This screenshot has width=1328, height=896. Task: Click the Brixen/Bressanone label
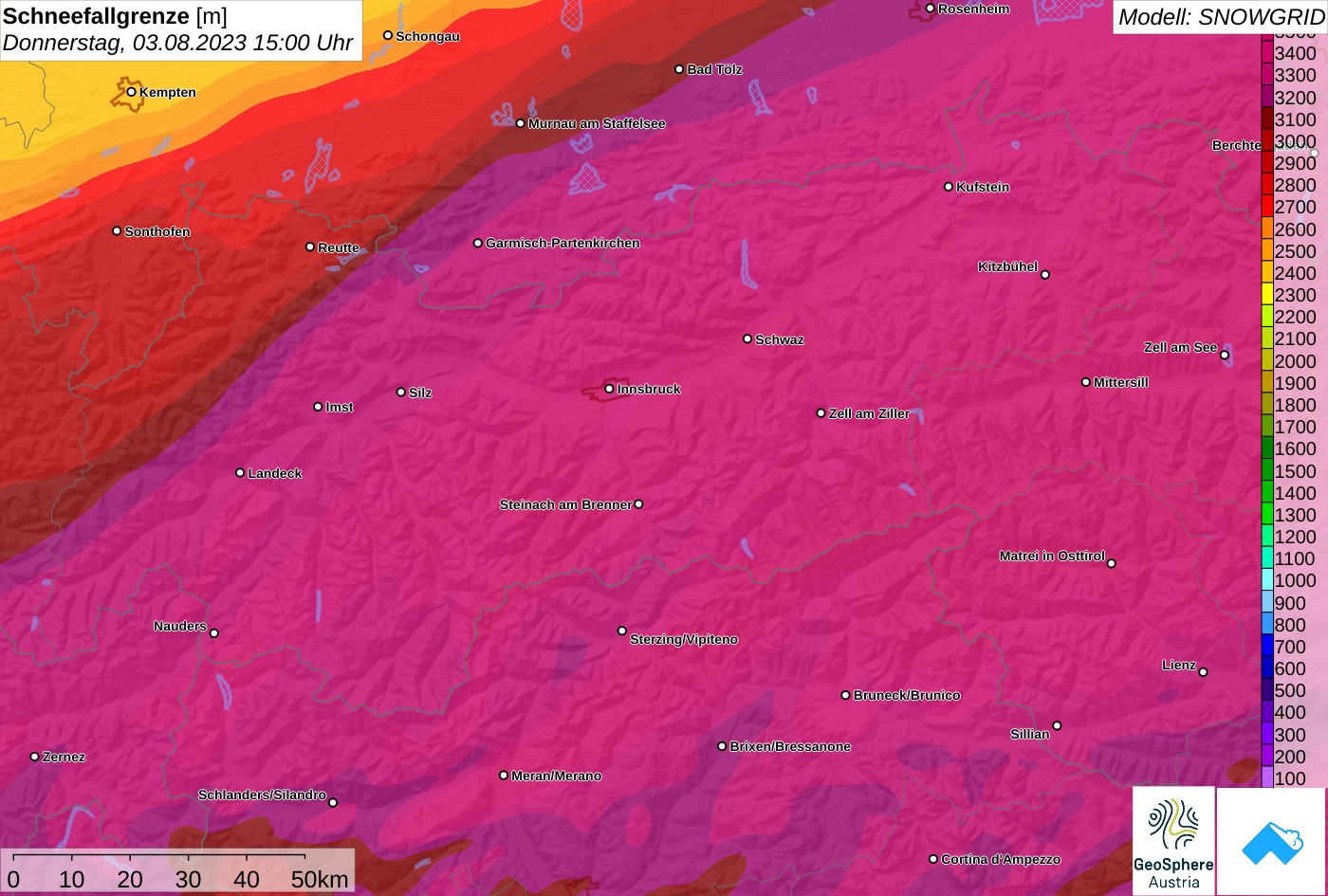790,746
